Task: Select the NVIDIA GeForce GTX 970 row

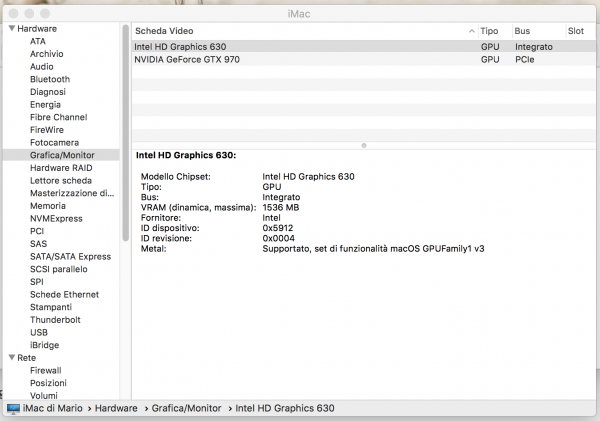Action: pyautogui.click(x=300, y=60)
